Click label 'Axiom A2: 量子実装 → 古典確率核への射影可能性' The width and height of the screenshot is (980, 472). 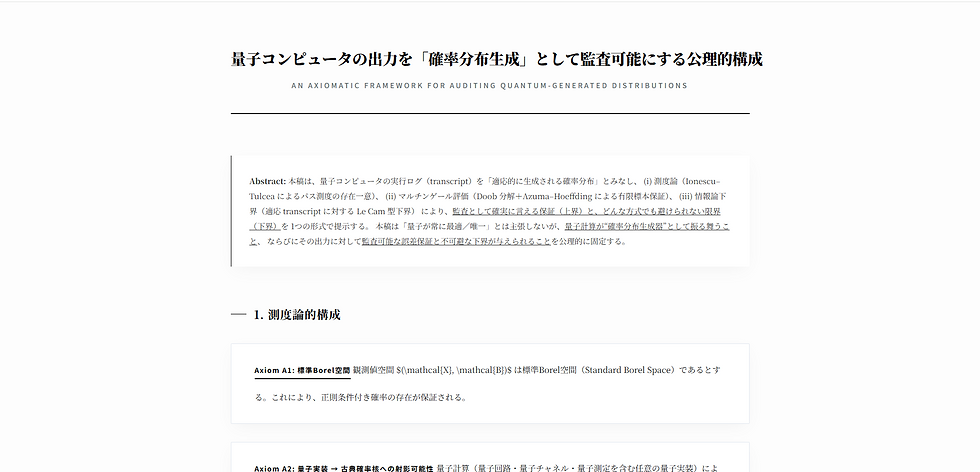tap(344, 468)
